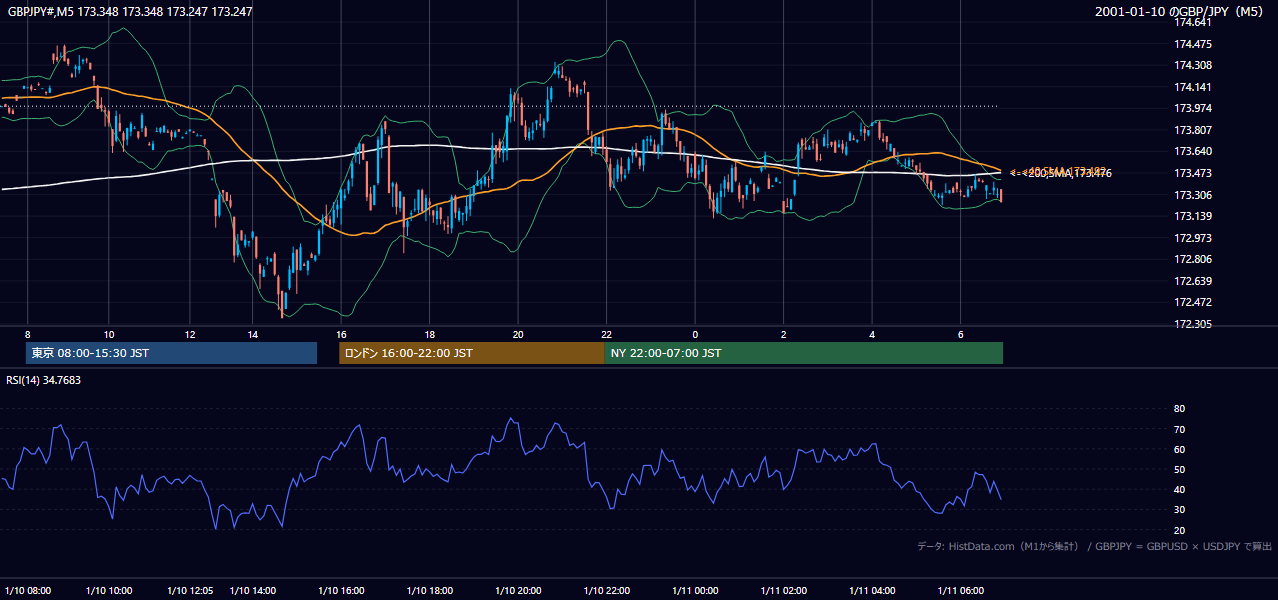Click the NY 22:00-07:00 JST session bar
Image resolution: width=1278 pixels, height=600 pixels.
coord(803,353)
